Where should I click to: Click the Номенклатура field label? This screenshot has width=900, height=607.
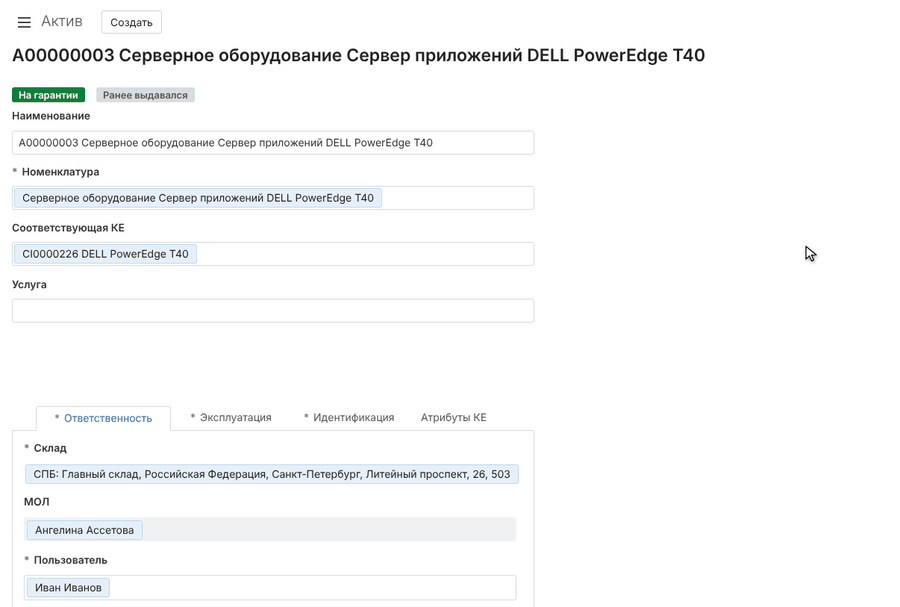(x=60, y=172)
